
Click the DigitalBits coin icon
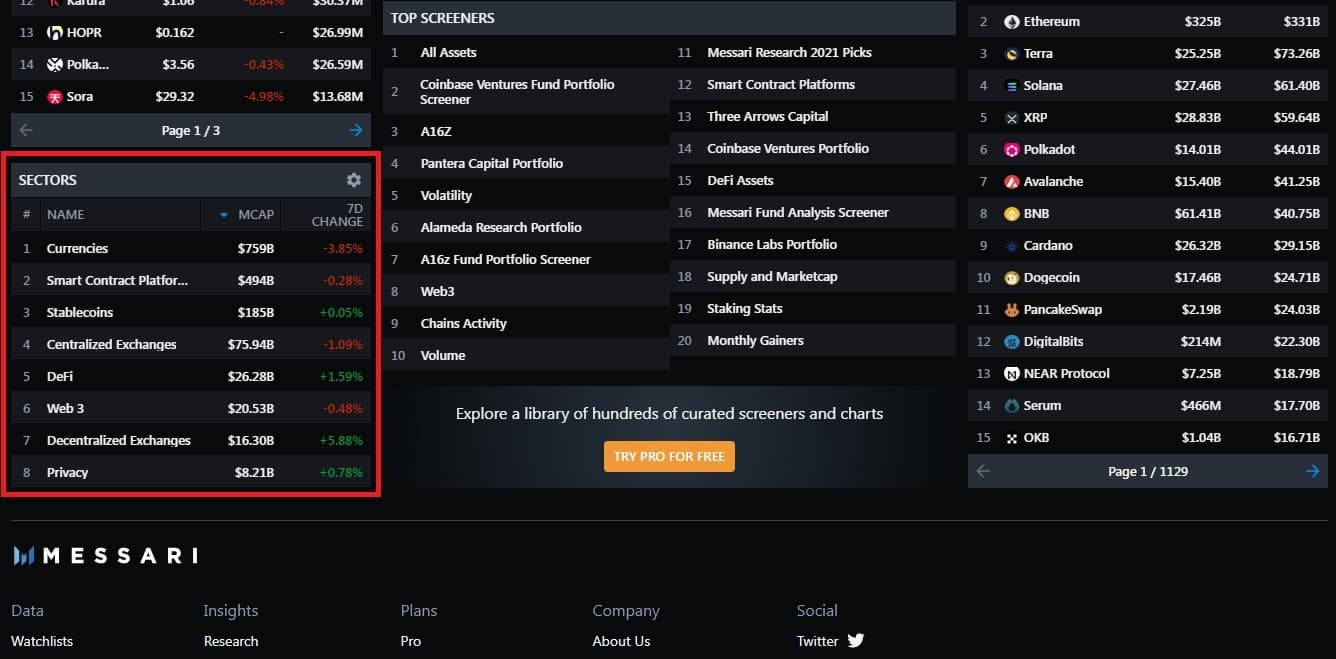(x=1012, y=342)
